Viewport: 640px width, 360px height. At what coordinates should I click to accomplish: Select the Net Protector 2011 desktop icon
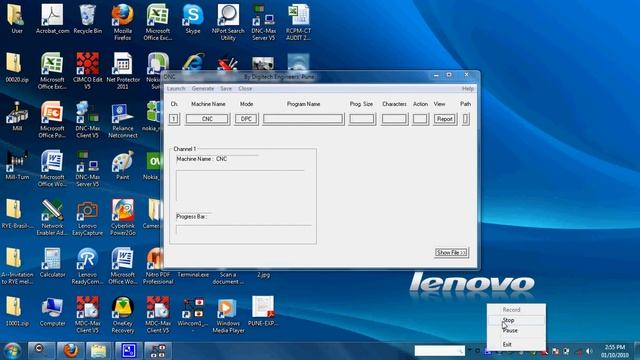[x=122, y=71]
